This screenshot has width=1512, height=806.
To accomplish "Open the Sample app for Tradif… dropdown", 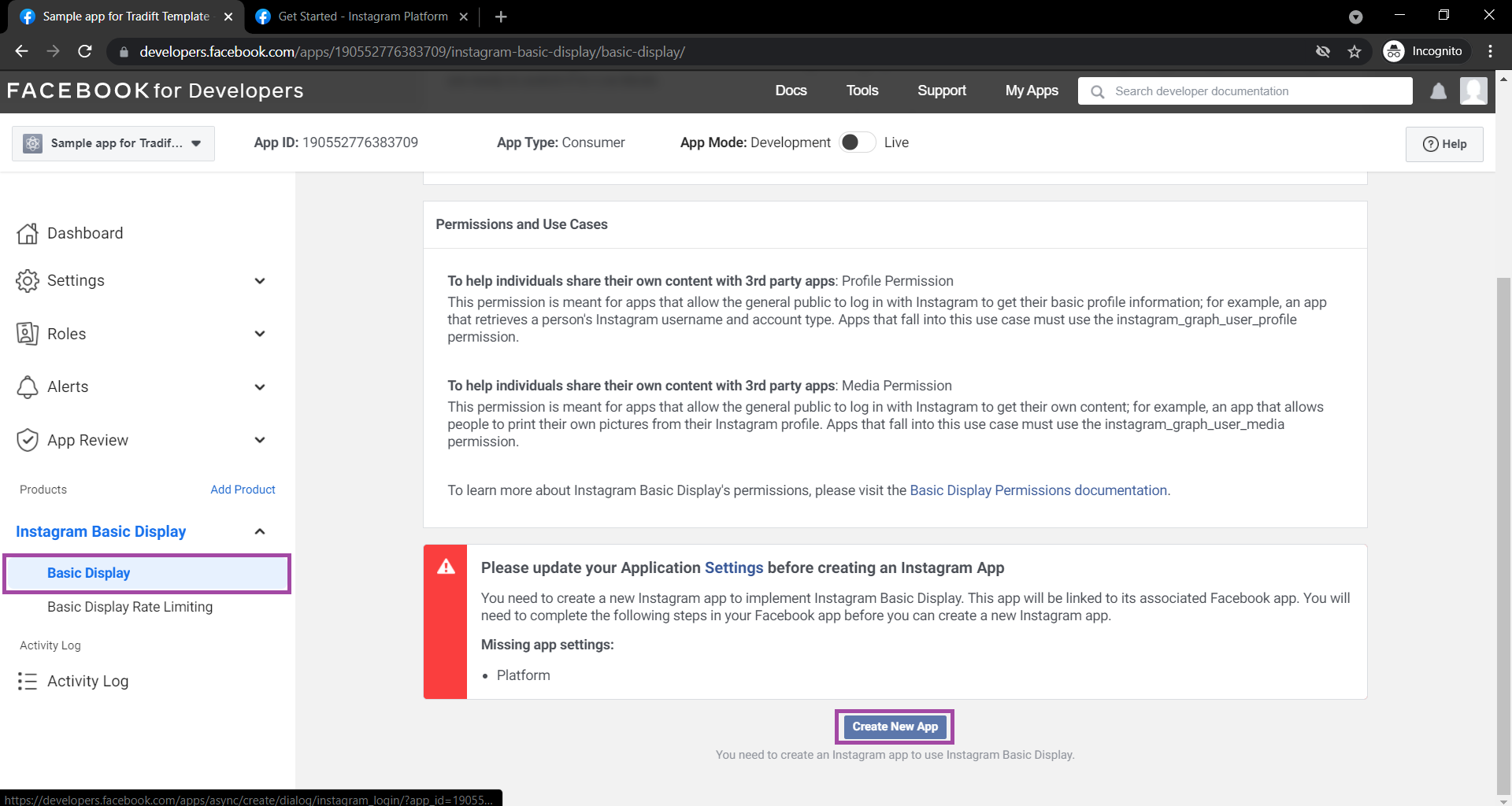I will pos(113,143).
